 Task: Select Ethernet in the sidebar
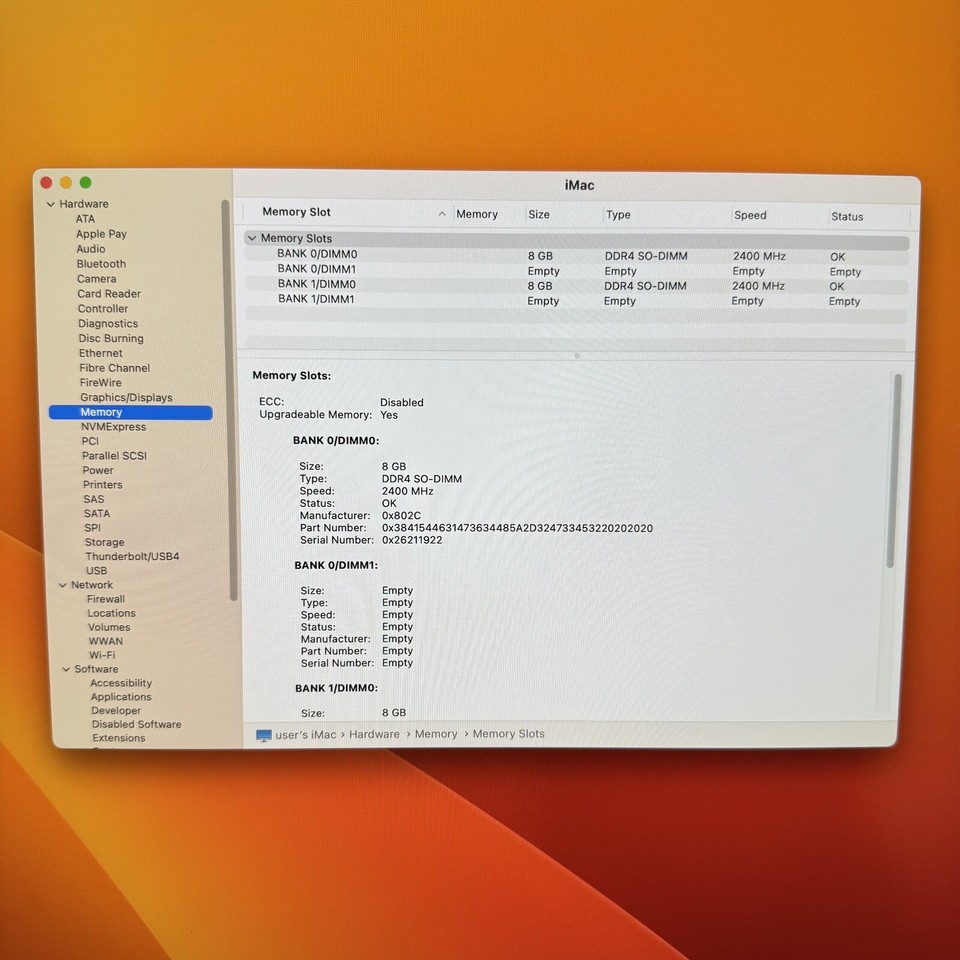[x=100, y=353]
